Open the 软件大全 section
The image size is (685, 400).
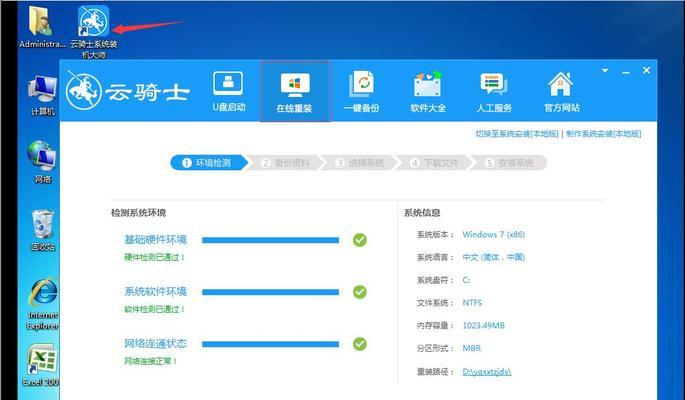[428, 92]
